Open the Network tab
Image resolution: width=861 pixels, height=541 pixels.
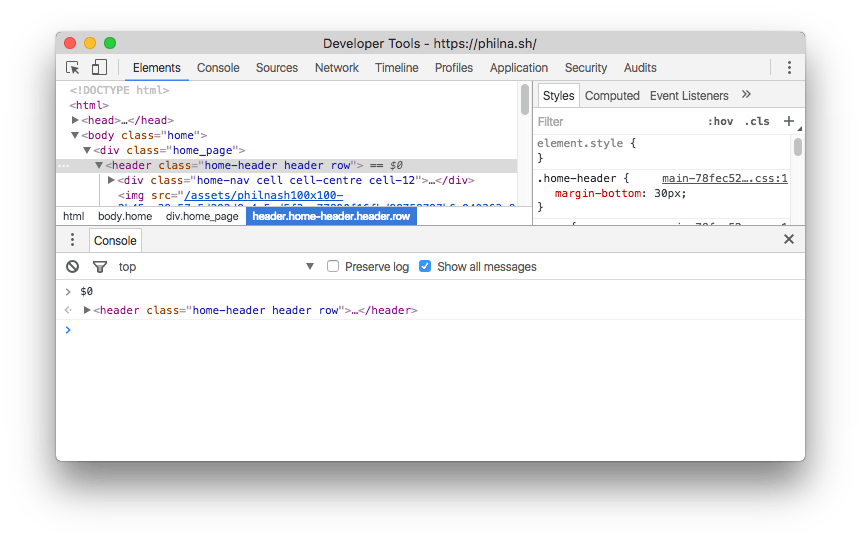337,68
